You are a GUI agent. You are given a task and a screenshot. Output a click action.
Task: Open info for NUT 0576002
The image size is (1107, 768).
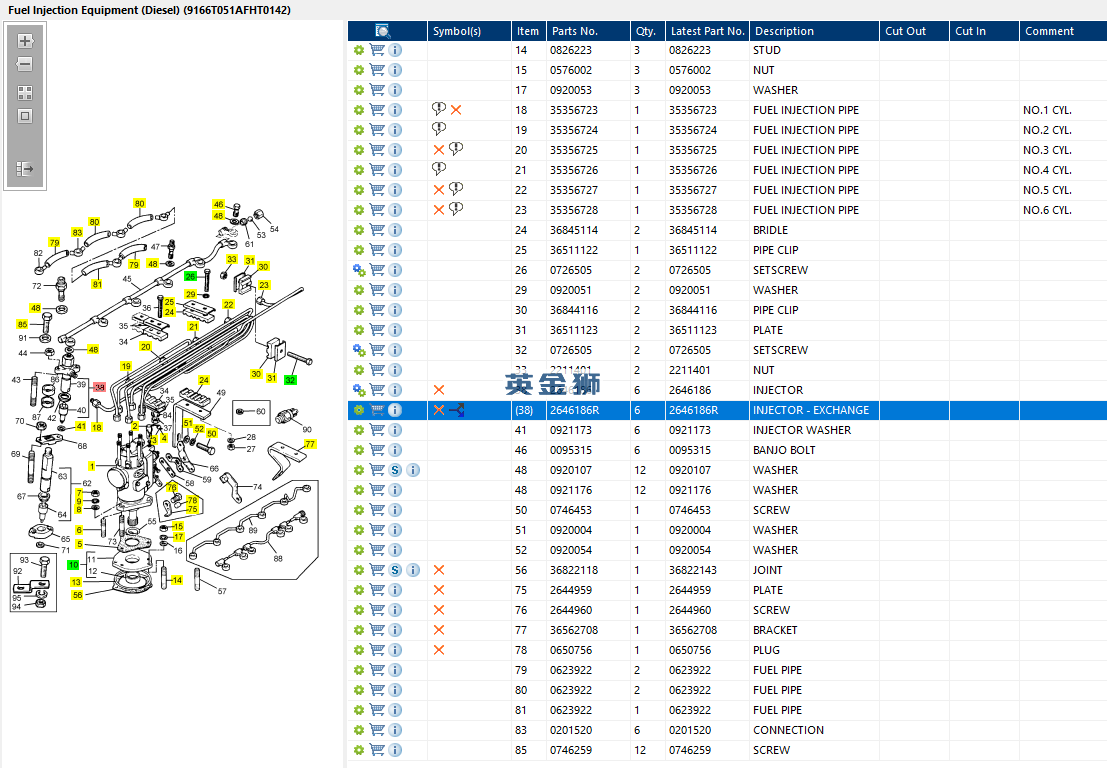(395, 70)
